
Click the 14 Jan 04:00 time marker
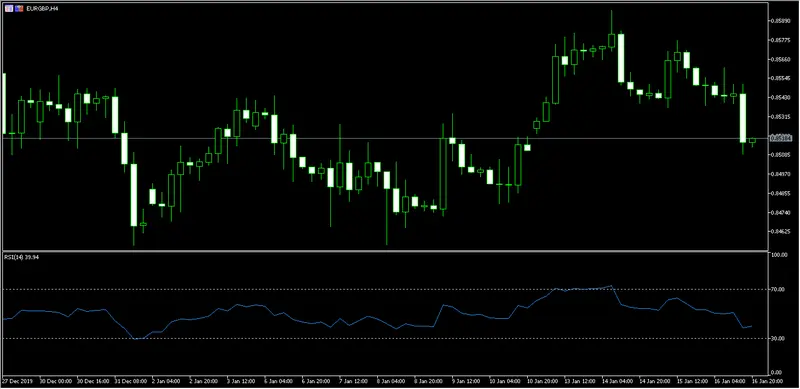click(x=617, y=381)
